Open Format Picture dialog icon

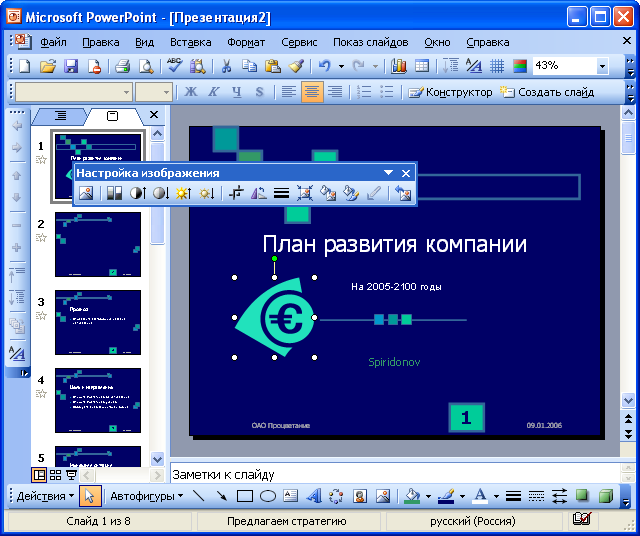click(x=351, y=193)
